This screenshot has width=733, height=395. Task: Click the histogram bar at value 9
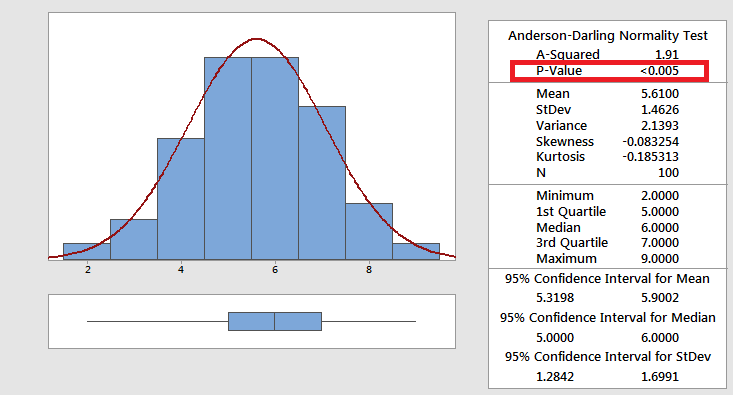[416, 251]
